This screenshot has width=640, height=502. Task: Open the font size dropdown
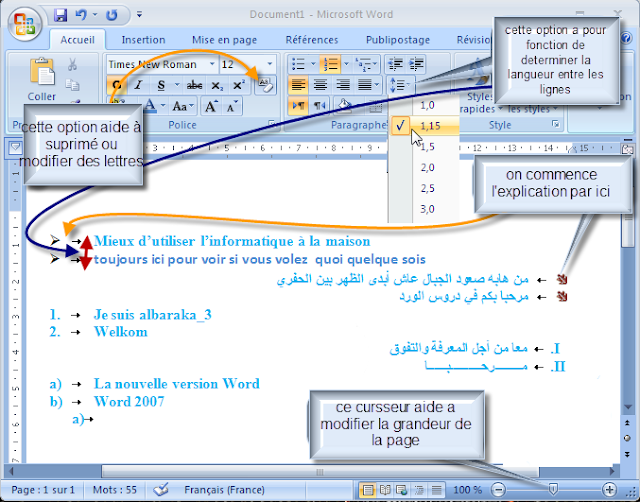269,64
